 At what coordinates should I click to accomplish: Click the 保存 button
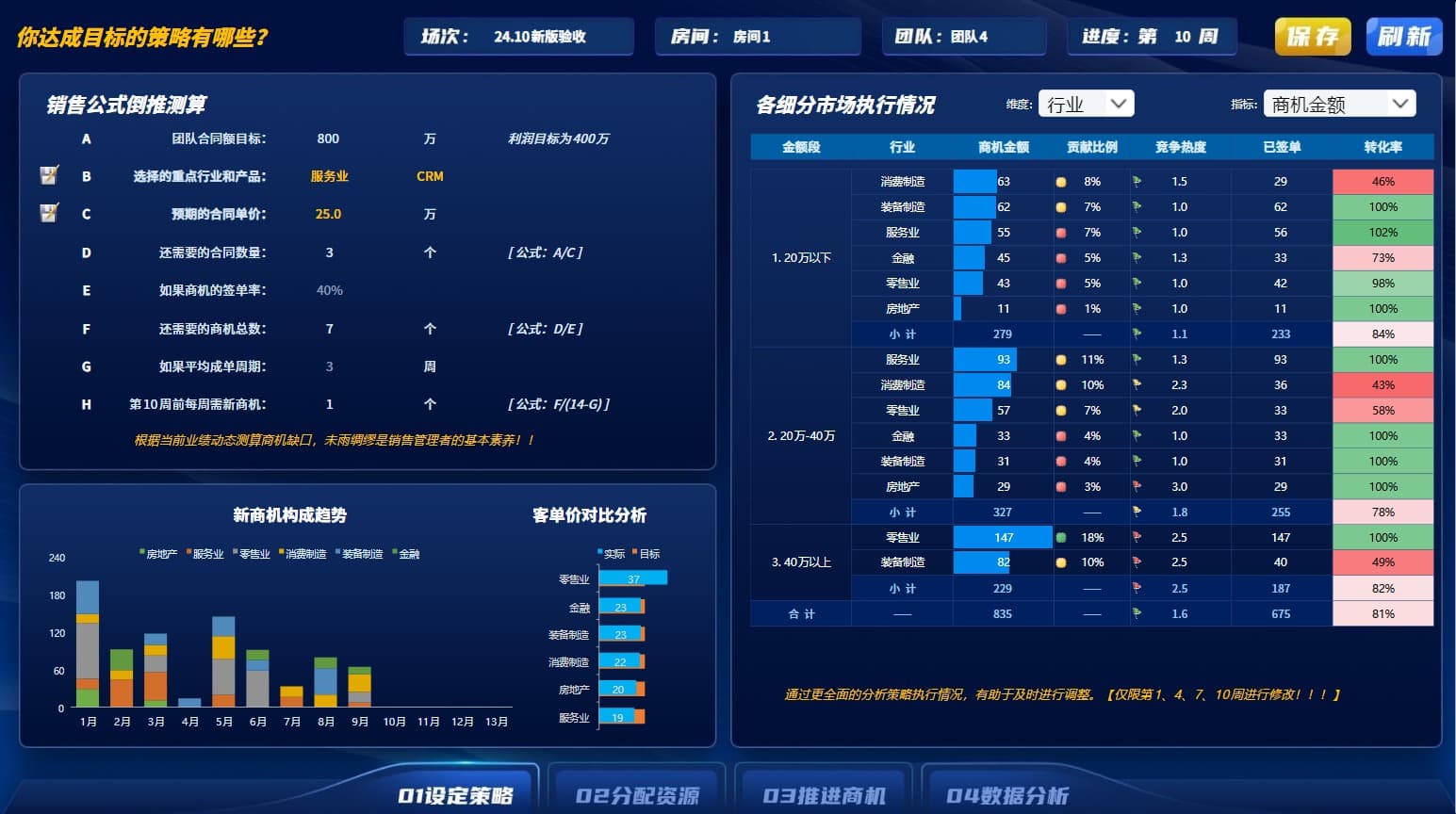[1313, 37]
